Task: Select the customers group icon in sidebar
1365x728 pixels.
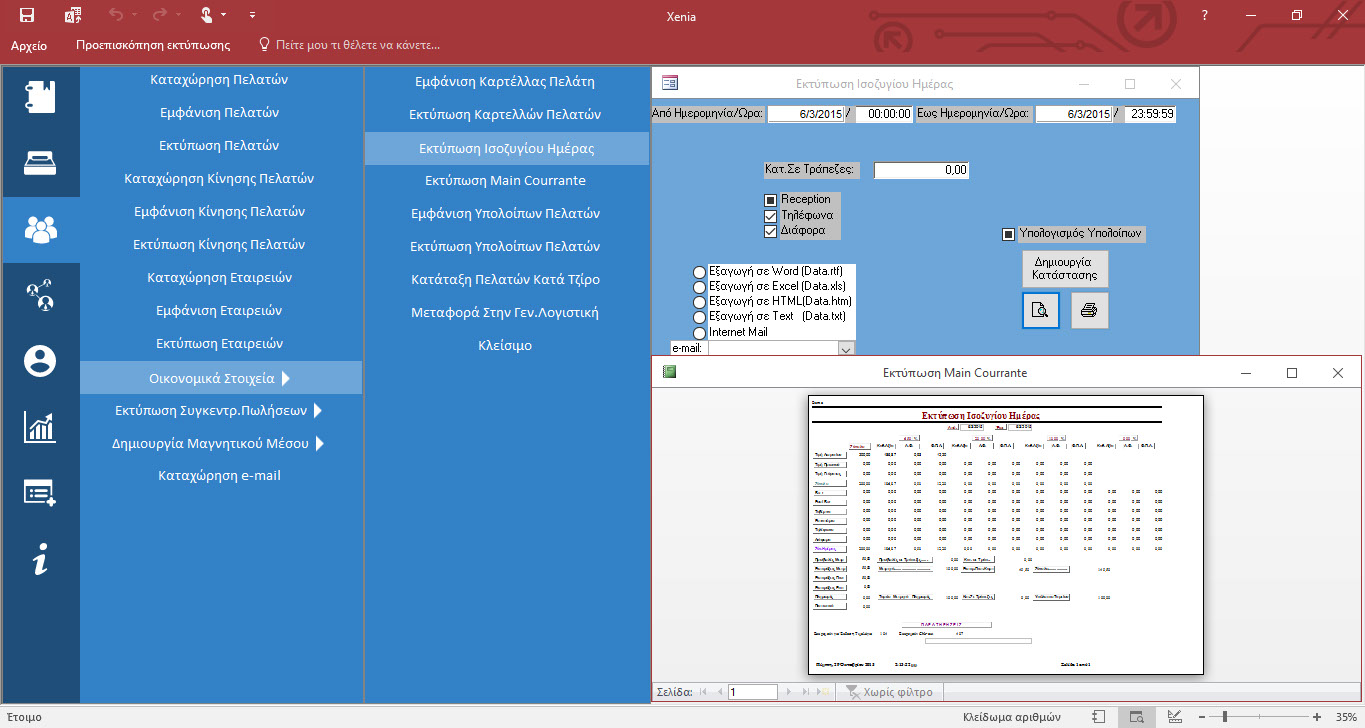Action: [x=40, y=229]
